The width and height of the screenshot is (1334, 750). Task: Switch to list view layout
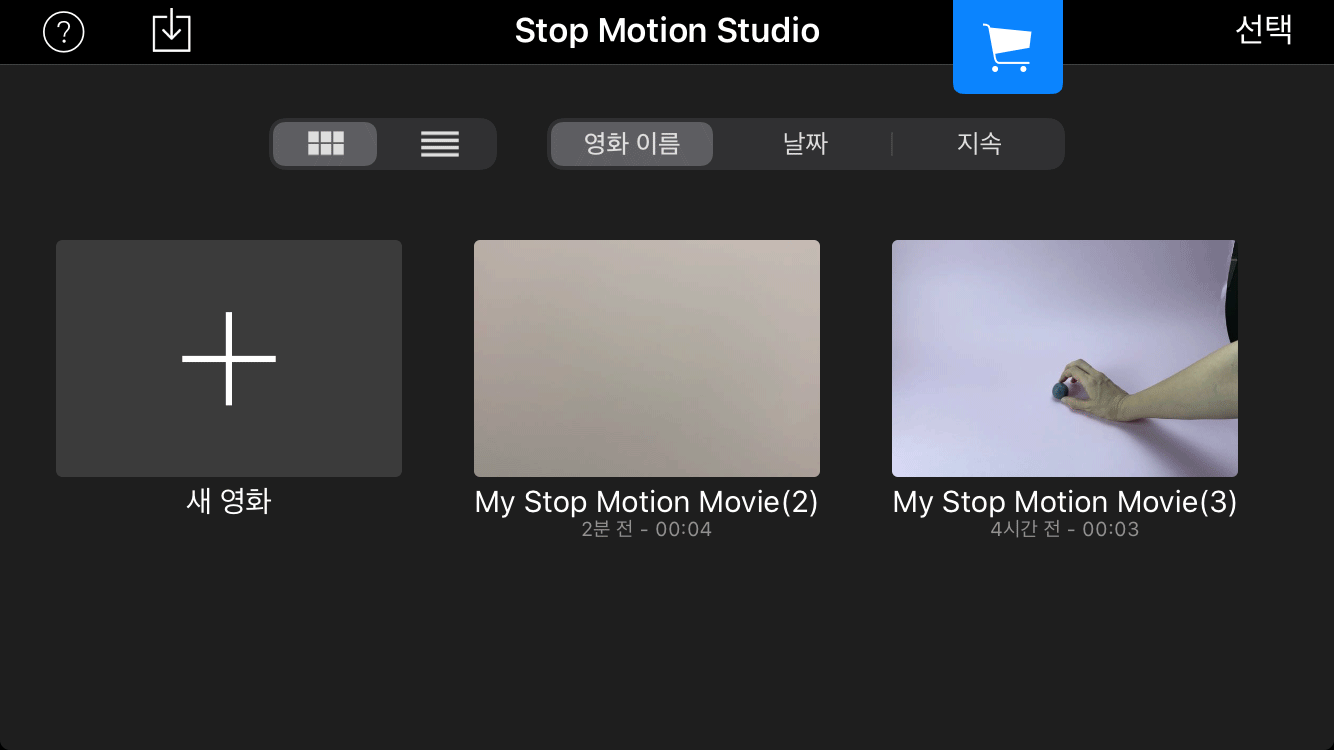[x=440, y=144]
